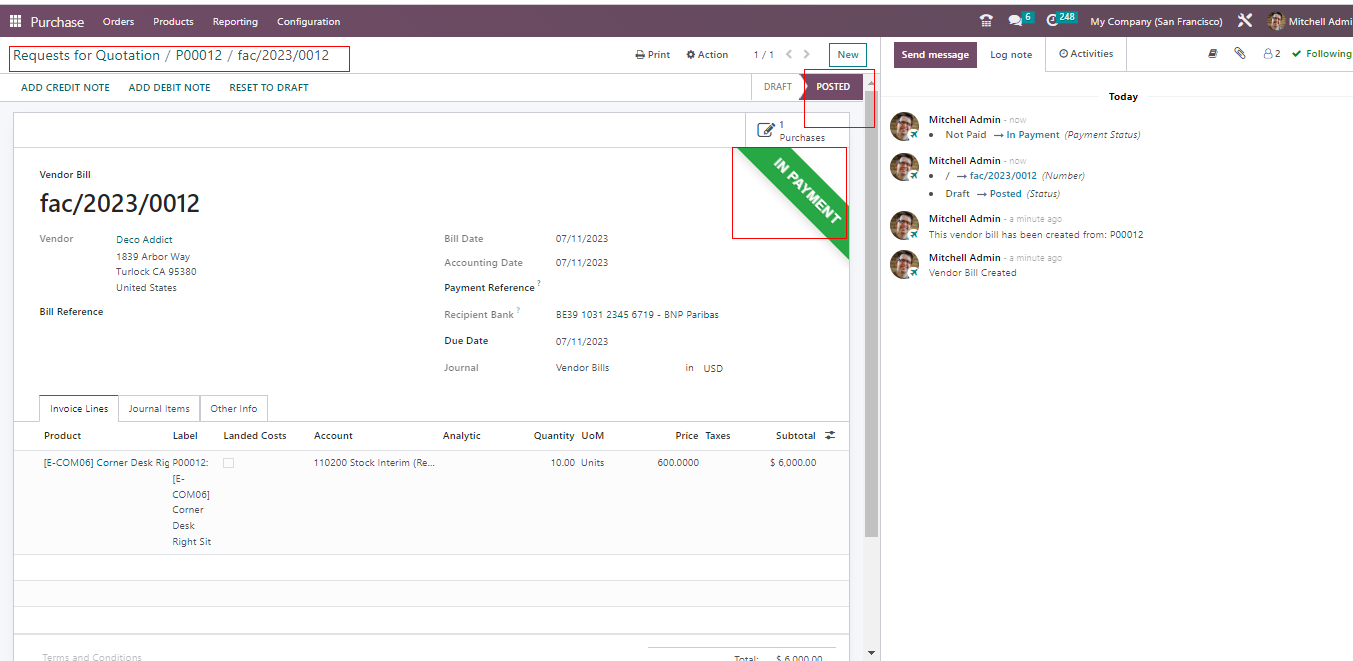Image resolution: width=1353 pixels, height=661 pixels.
Task: Open the Deco Addict vendor link
Action: (144, 240)
